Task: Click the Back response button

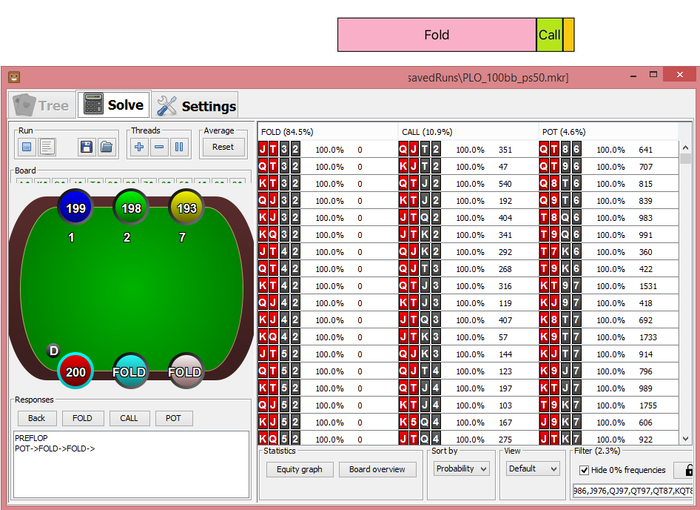Action: coord(37,418)
